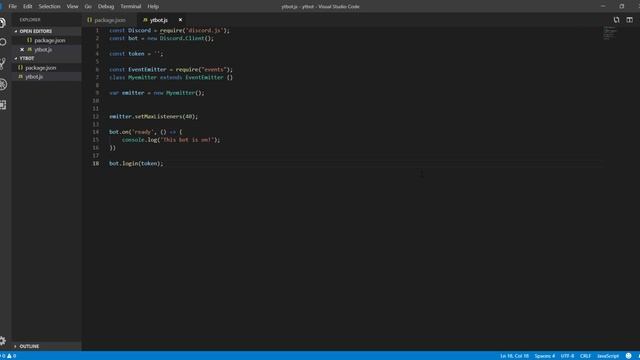Click line 15 console.log statement
Image resolution: width=640 pixels, height=360 pixels.
point(171,140)
